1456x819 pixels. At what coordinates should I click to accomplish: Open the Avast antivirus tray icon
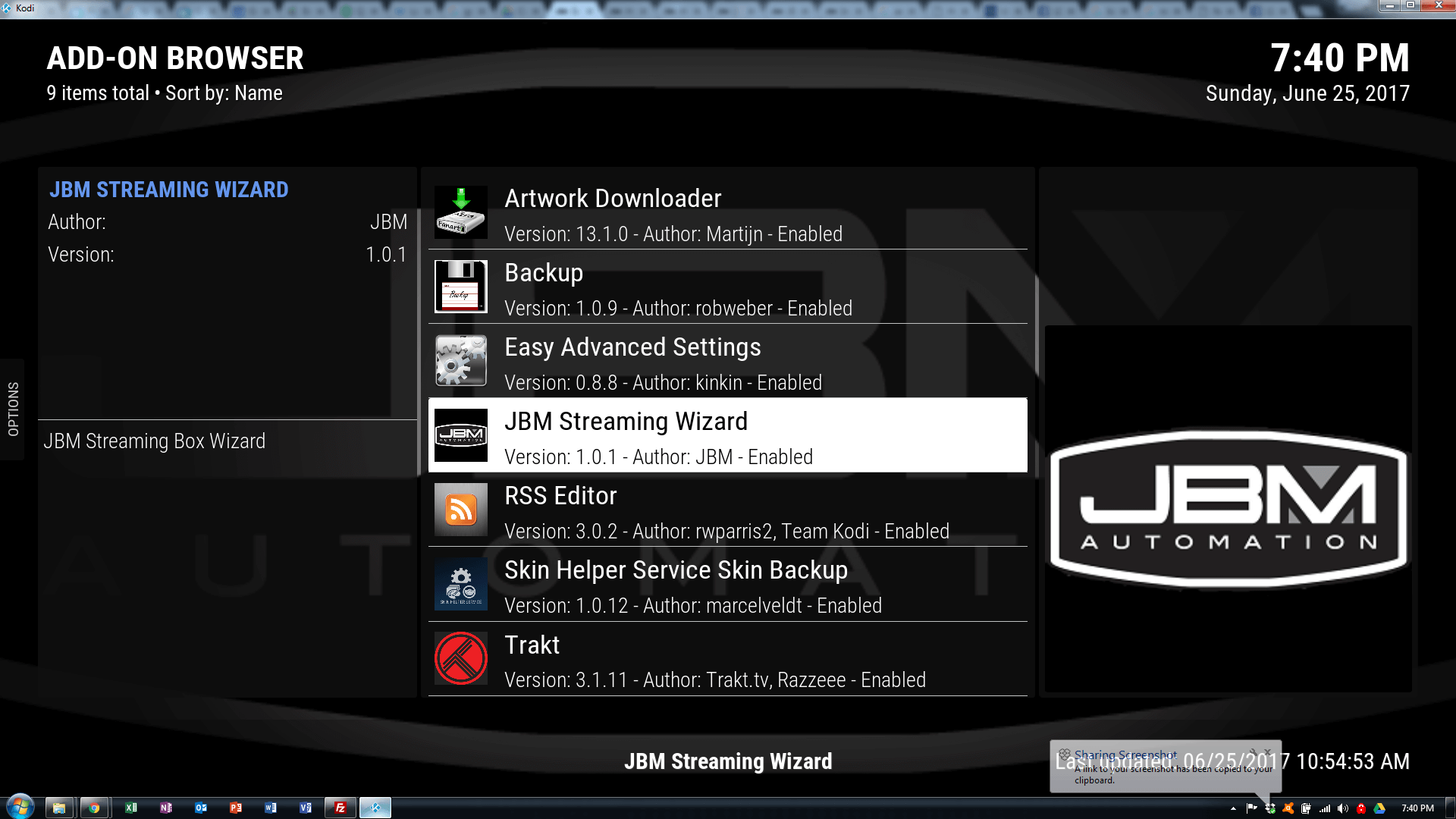(1288, 808)
